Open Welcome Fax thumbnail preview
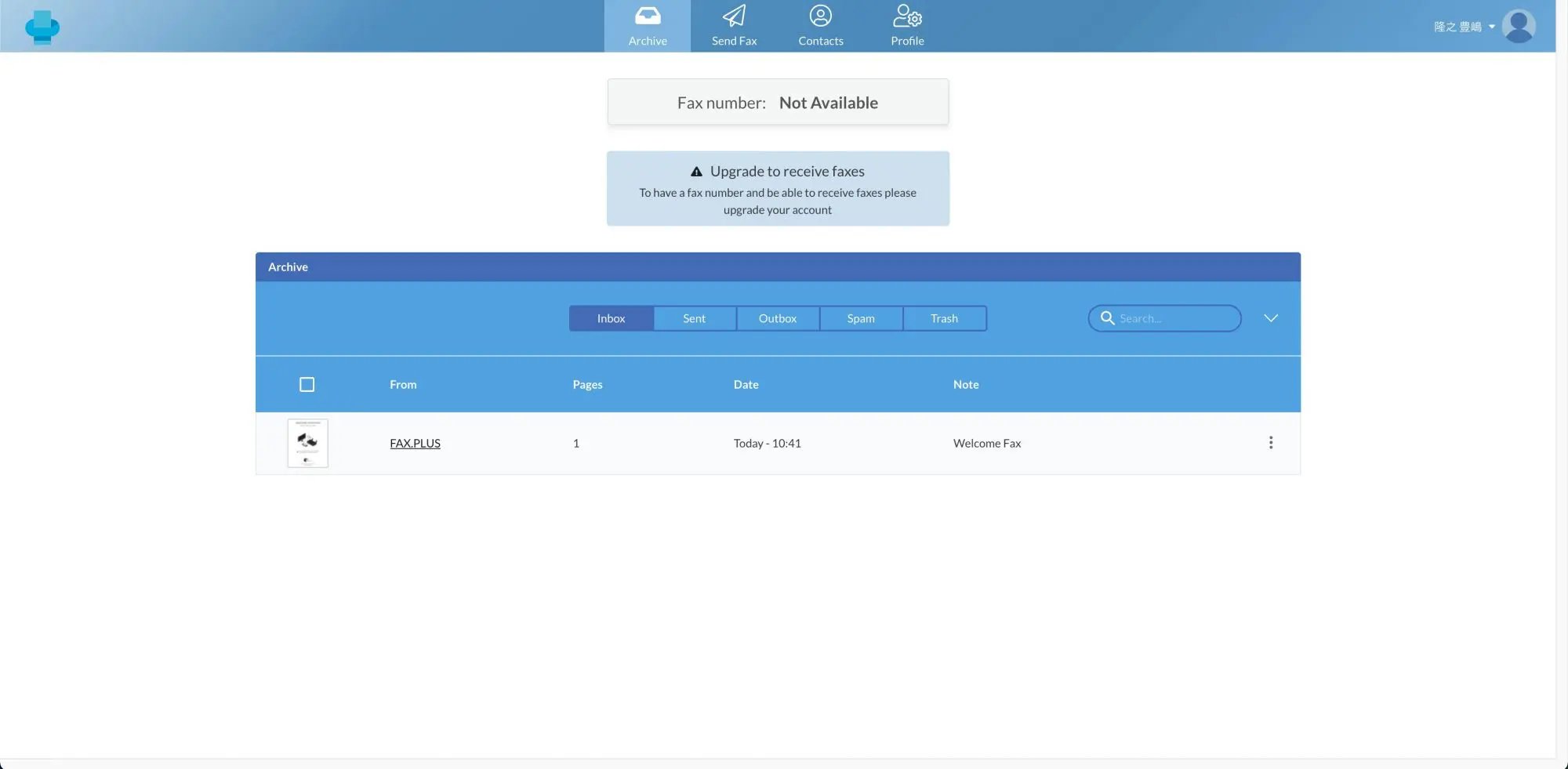The height and width of the screenshot is (769, 1568). (307, 443)
